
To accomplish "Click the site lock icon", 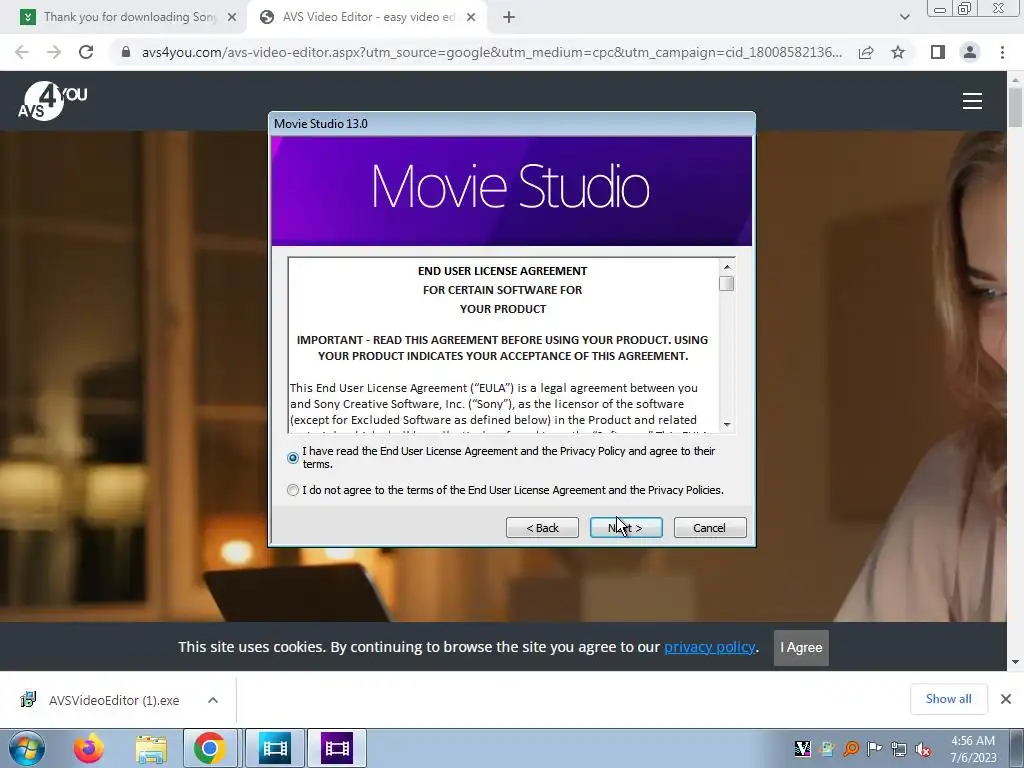I will pos(126,52).
